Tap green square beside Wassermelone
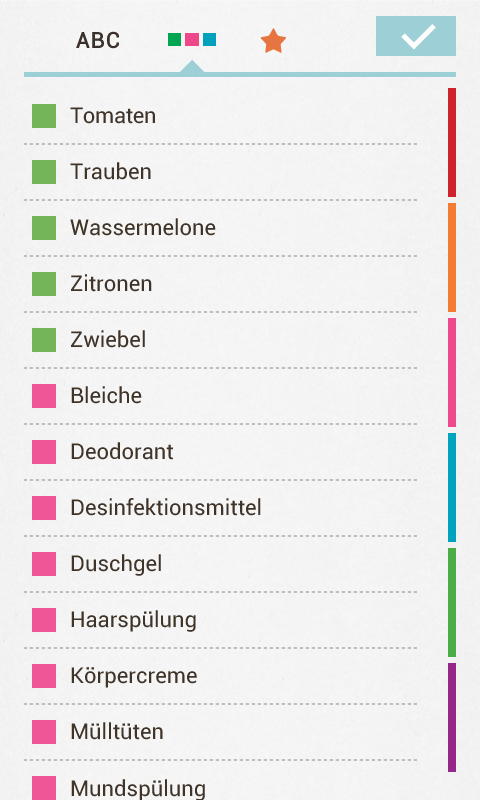The height and width of the screenshot is (800, 480). [x=44, y=228]
